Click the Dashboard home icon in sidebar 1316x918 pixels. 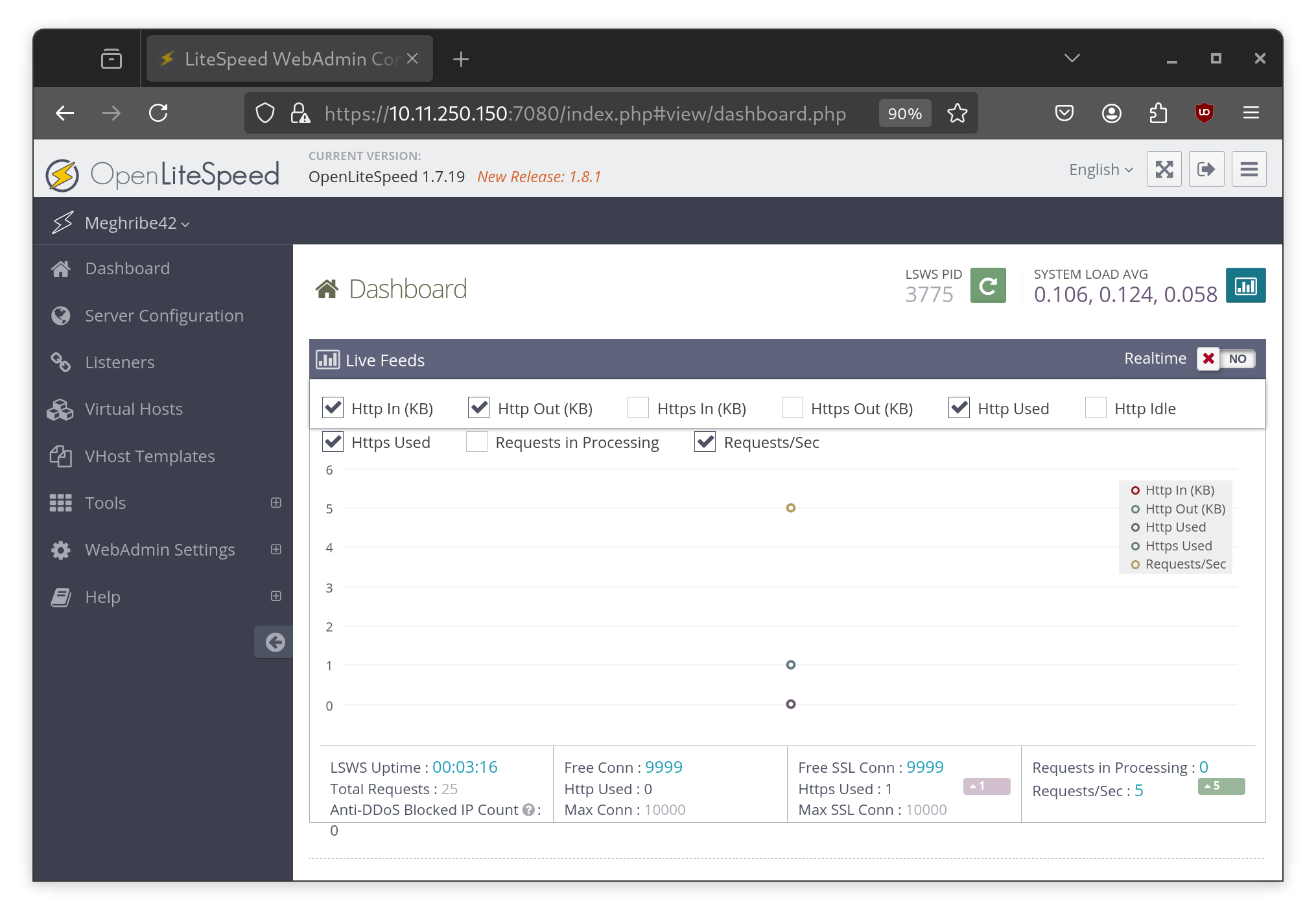(x=61, y=268)
